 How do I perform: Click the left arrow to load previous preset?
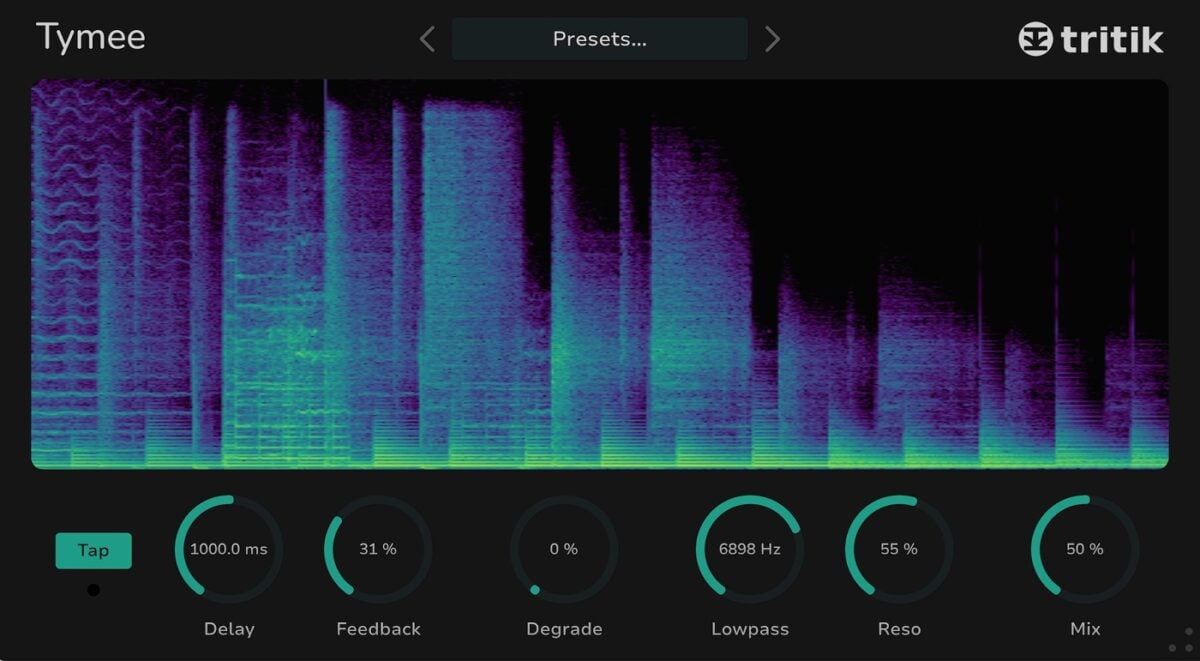[x=426, y=38]
